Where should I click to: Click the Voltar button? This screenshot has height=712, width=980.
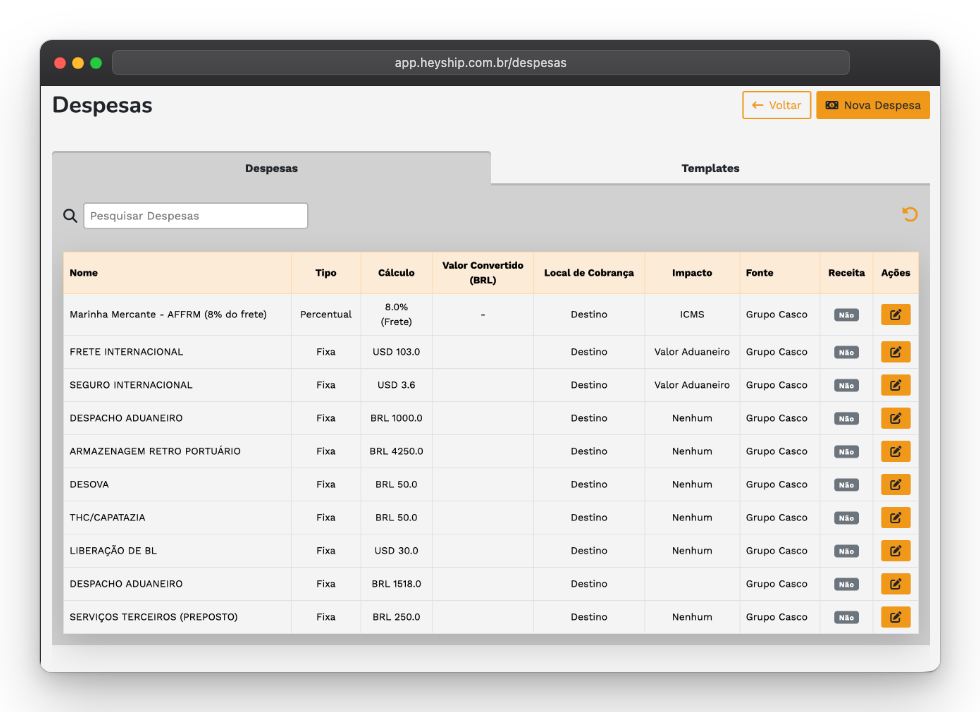[x=776, y=105]
